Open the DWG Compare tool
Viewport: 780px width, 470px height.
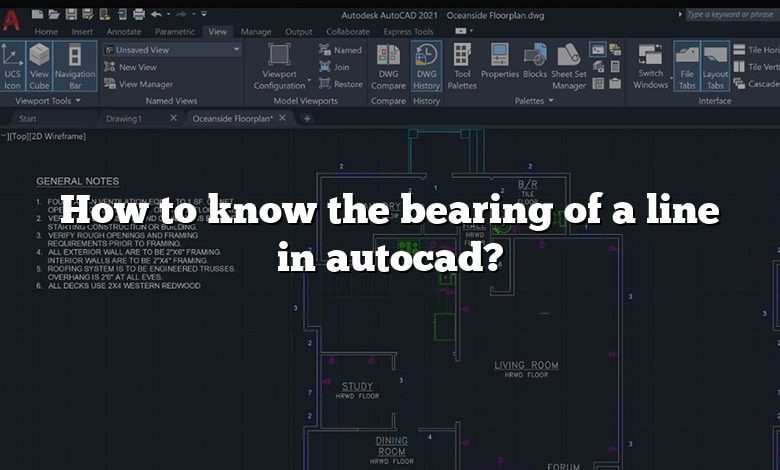point(388,65)
